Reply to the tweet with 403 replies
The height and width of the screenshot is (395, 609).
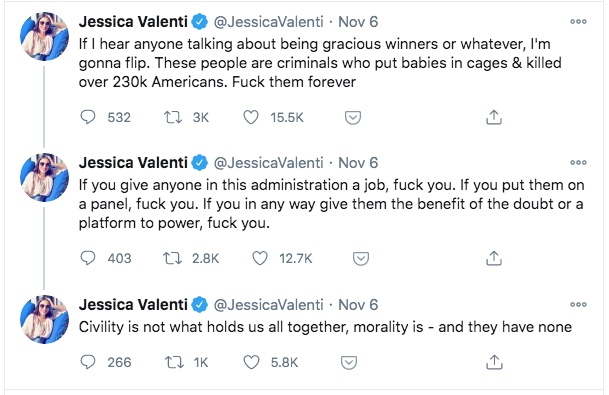coord(88,258)
